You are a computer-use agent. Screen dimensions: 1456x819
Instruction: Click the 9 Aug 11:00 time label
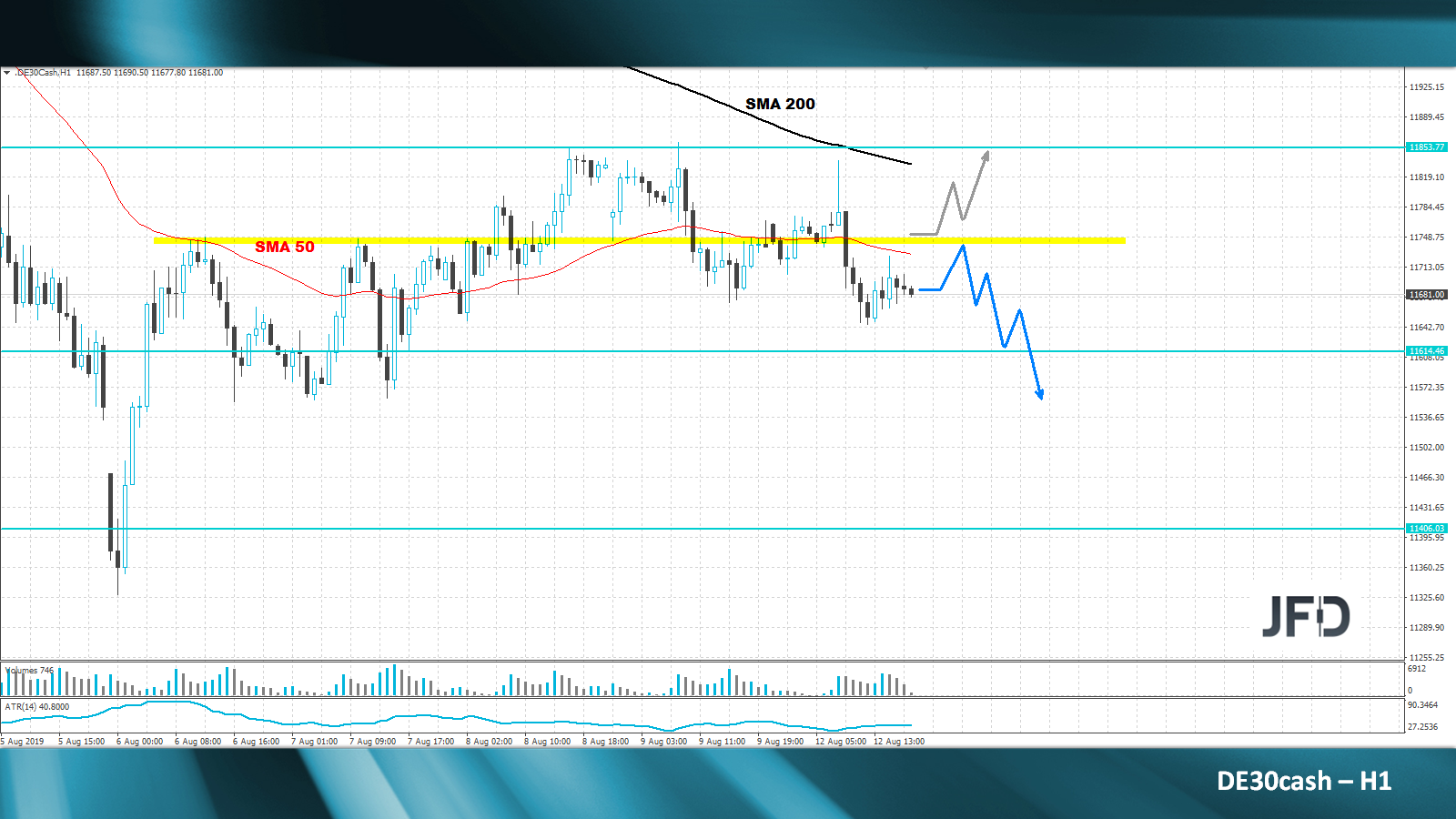coord(723,742)
